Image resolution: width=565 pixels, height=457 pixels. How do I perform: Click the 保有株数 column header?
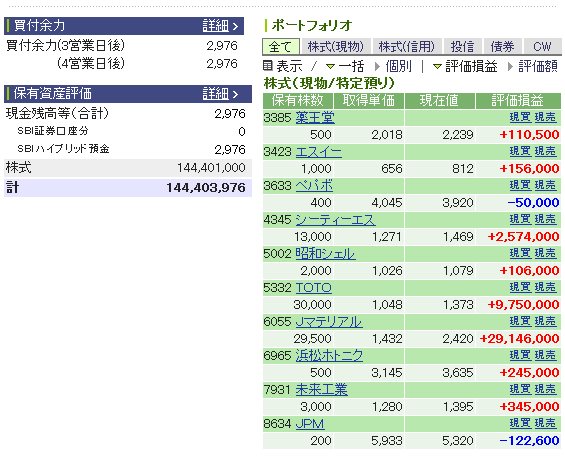point(298,101)
